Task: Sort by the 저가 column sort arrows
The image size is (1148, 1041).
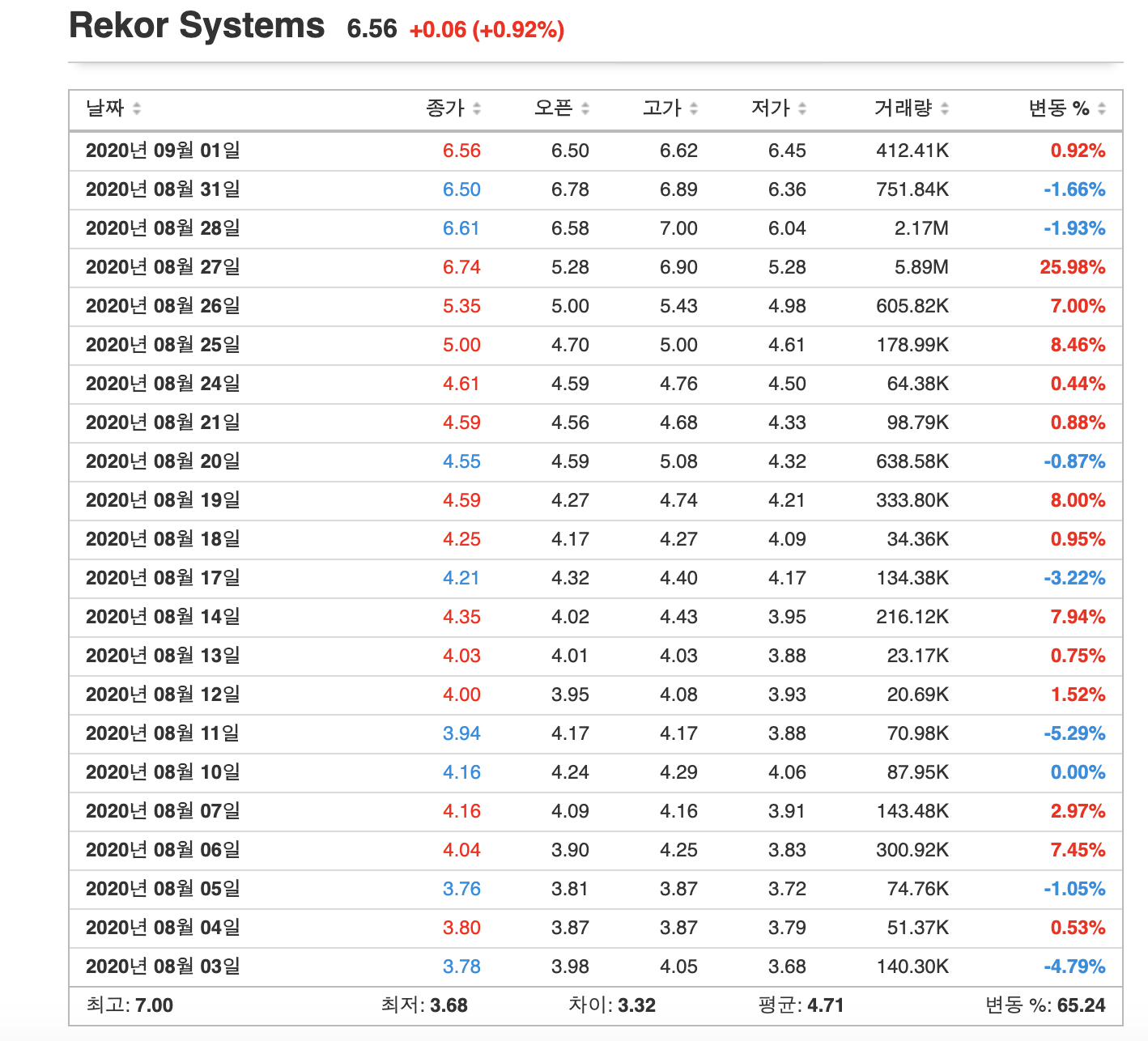Action: 802,108
